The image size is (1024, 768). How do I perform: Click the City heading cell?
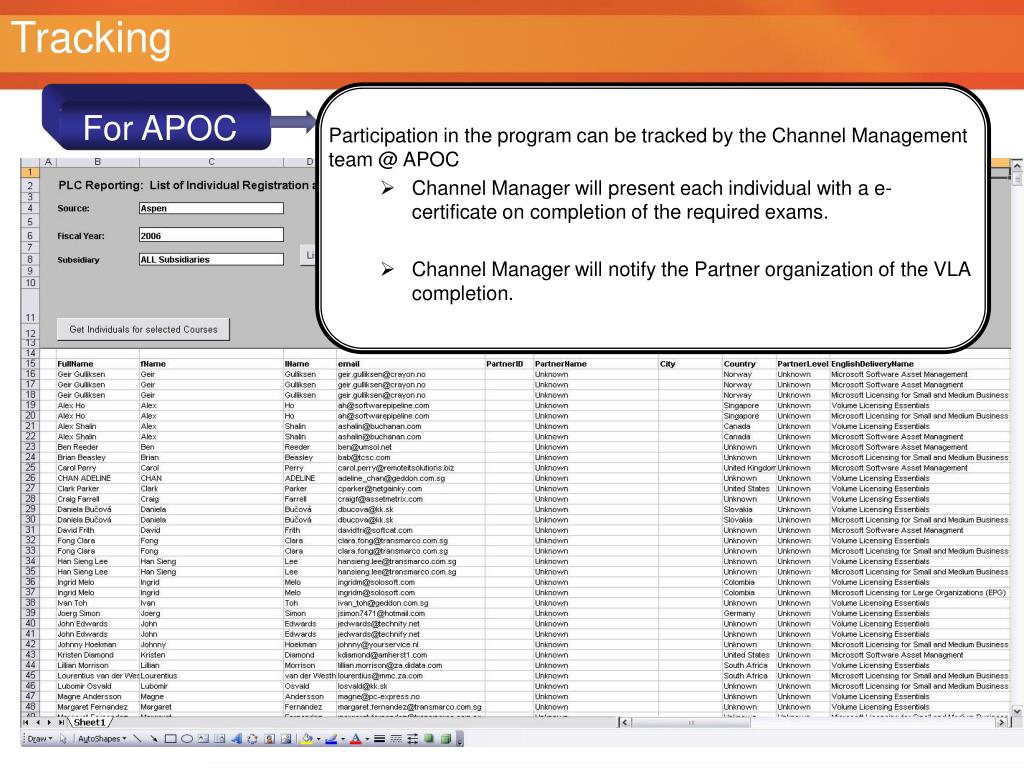690,364
